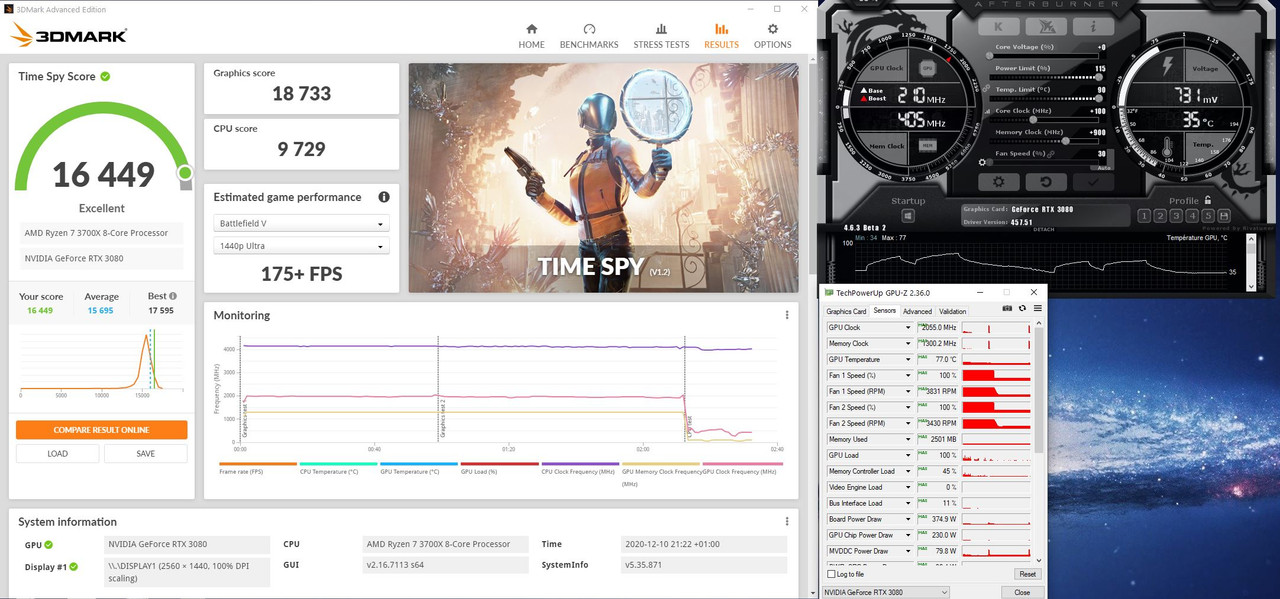Select Afterburner profile slot 4
This screenshot has width=1280, height=599.
coord(1193,215)
